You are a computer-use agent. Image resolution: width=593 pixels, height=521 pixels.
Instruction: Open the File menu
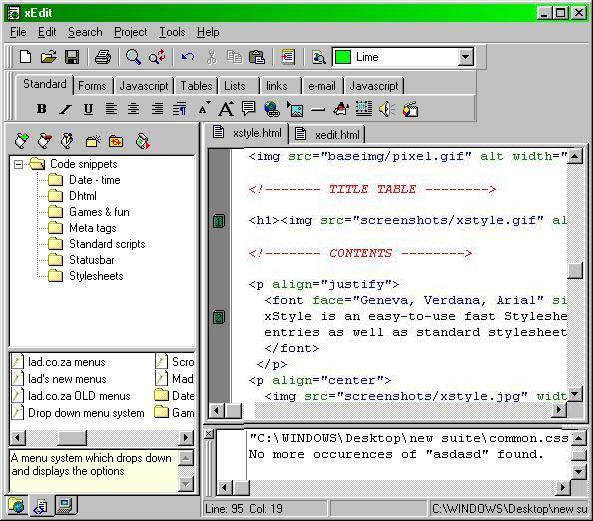pos(18,32)
